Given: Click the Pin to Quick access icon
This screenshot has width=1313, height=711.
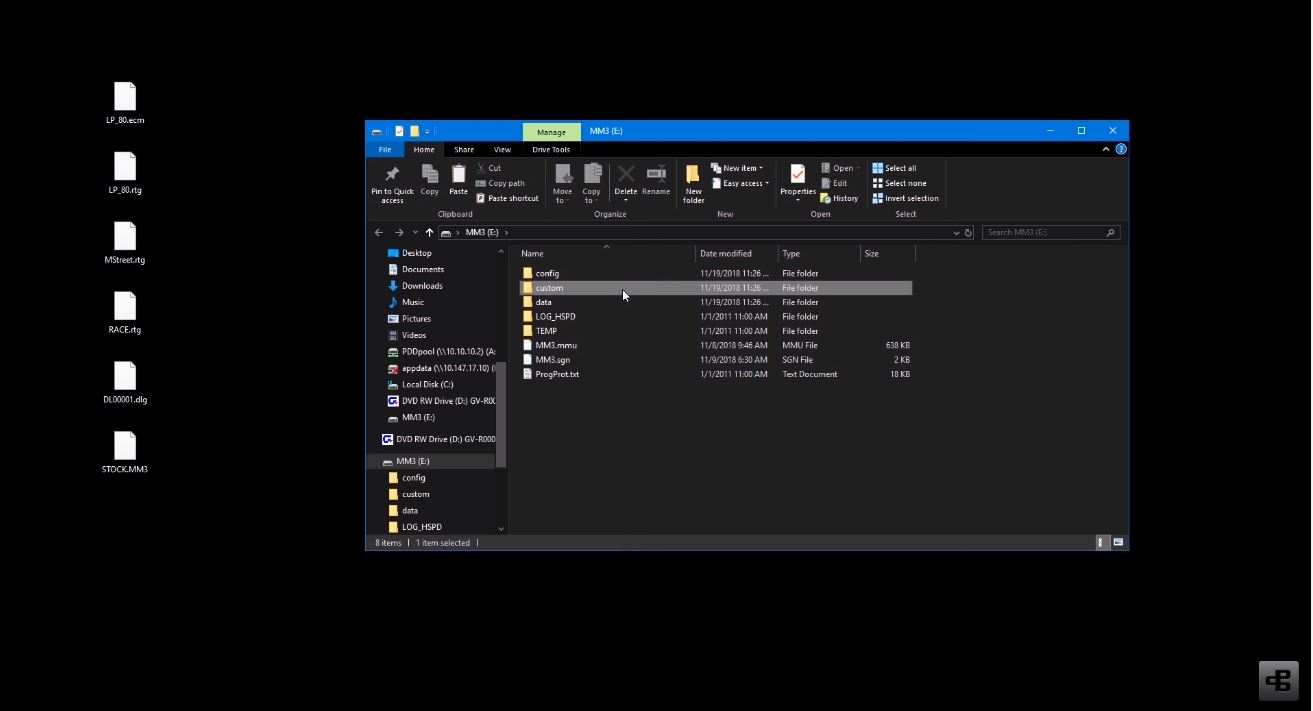Looking at the screenshot, I should tap(392, 175).
